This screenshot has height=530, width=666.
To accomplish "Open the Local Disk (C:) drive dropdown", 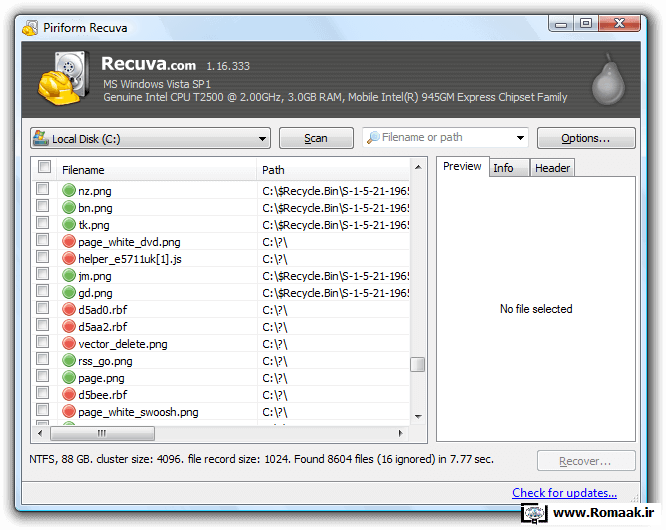I will tap(150, 138).
